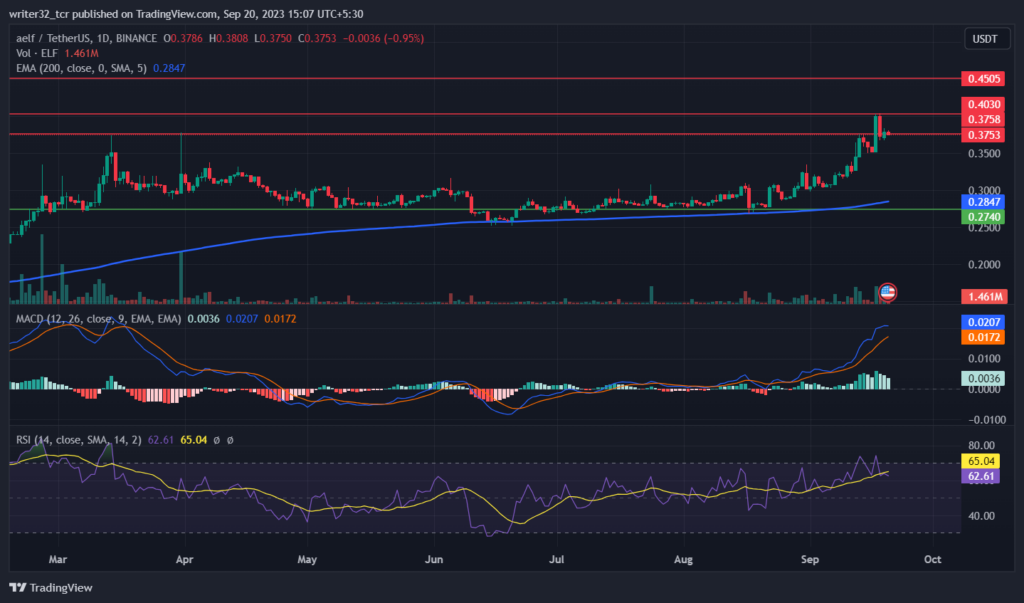The height and width of the screenshot is (603, 1024).
Task: Click the 0.0100 MACD scale label
Action: tap(984, 359)
